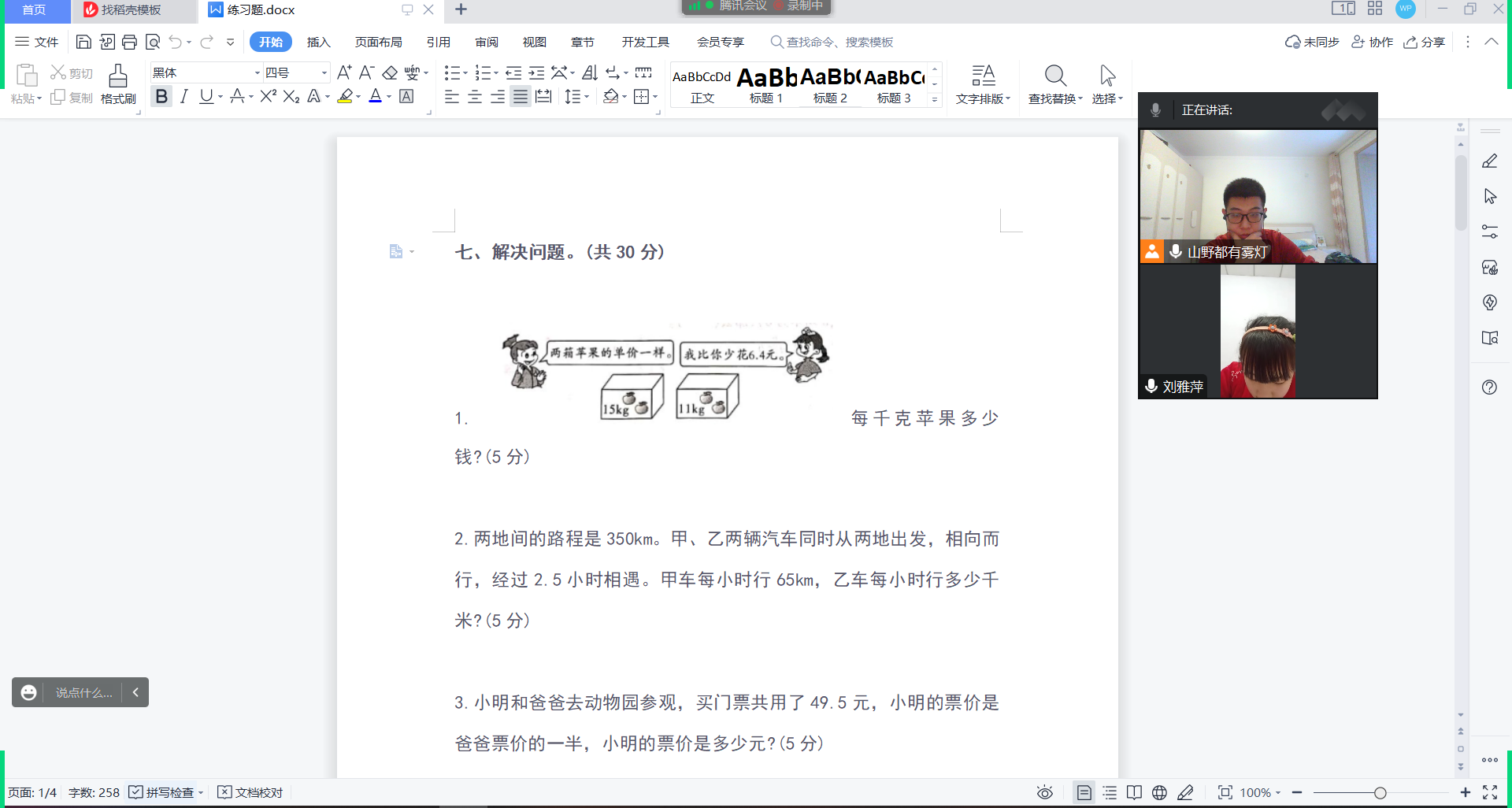Click the 协作 collaborate button
This screenshot has width=1512, height=808.
click(1372, 42)
